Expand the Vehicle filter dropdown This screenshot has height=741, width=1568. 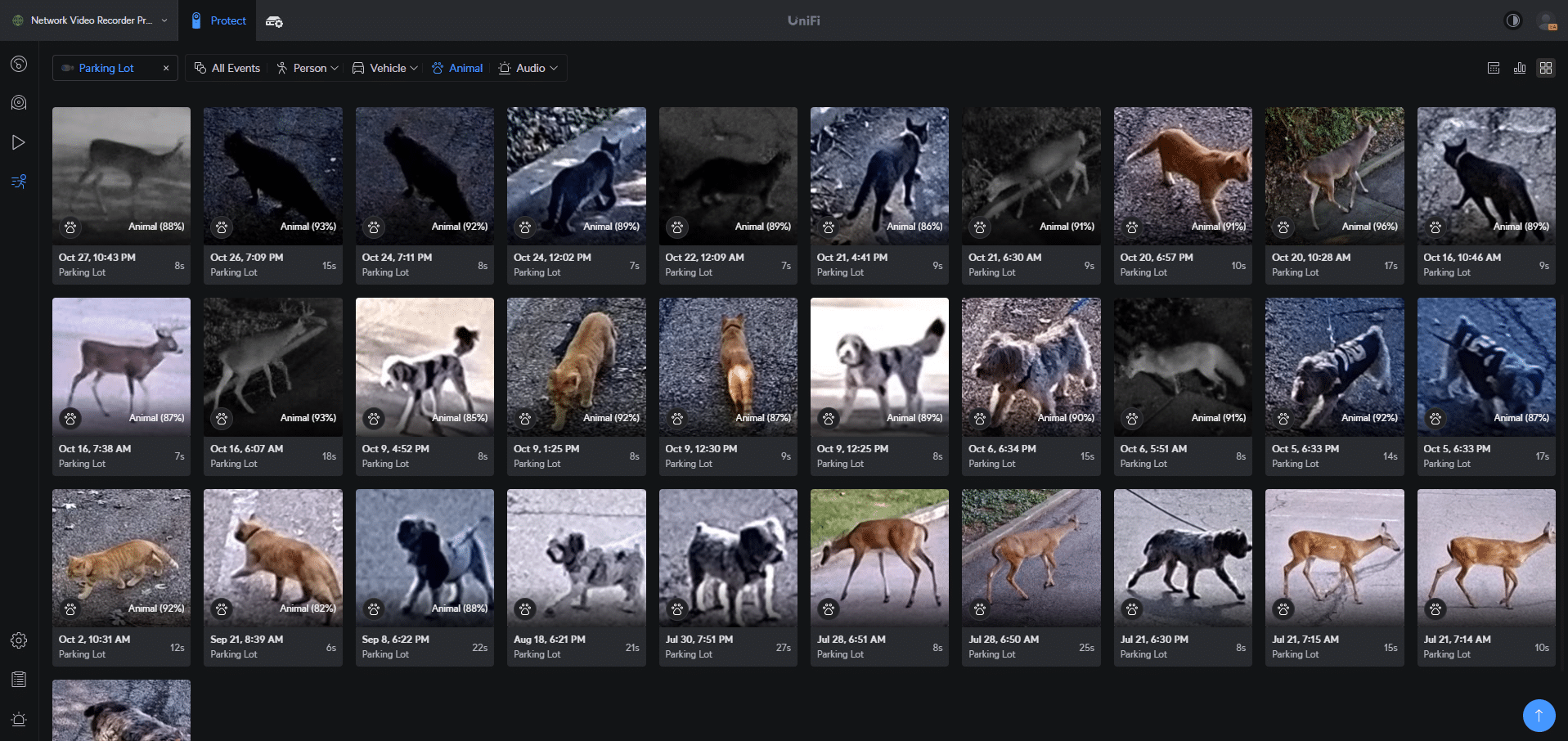[385, 68]
